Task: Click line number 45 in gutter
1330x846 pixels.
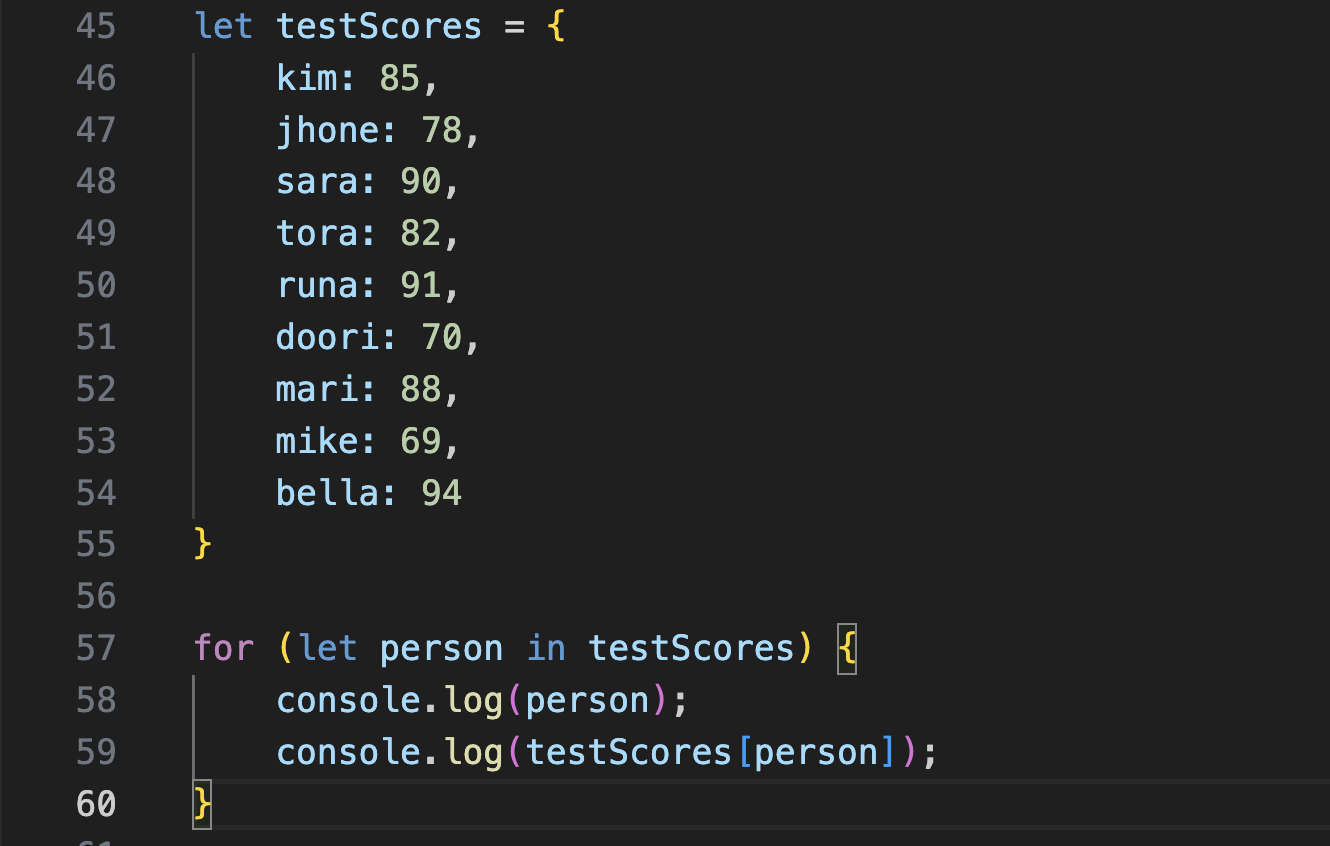Action: (96, 26)
